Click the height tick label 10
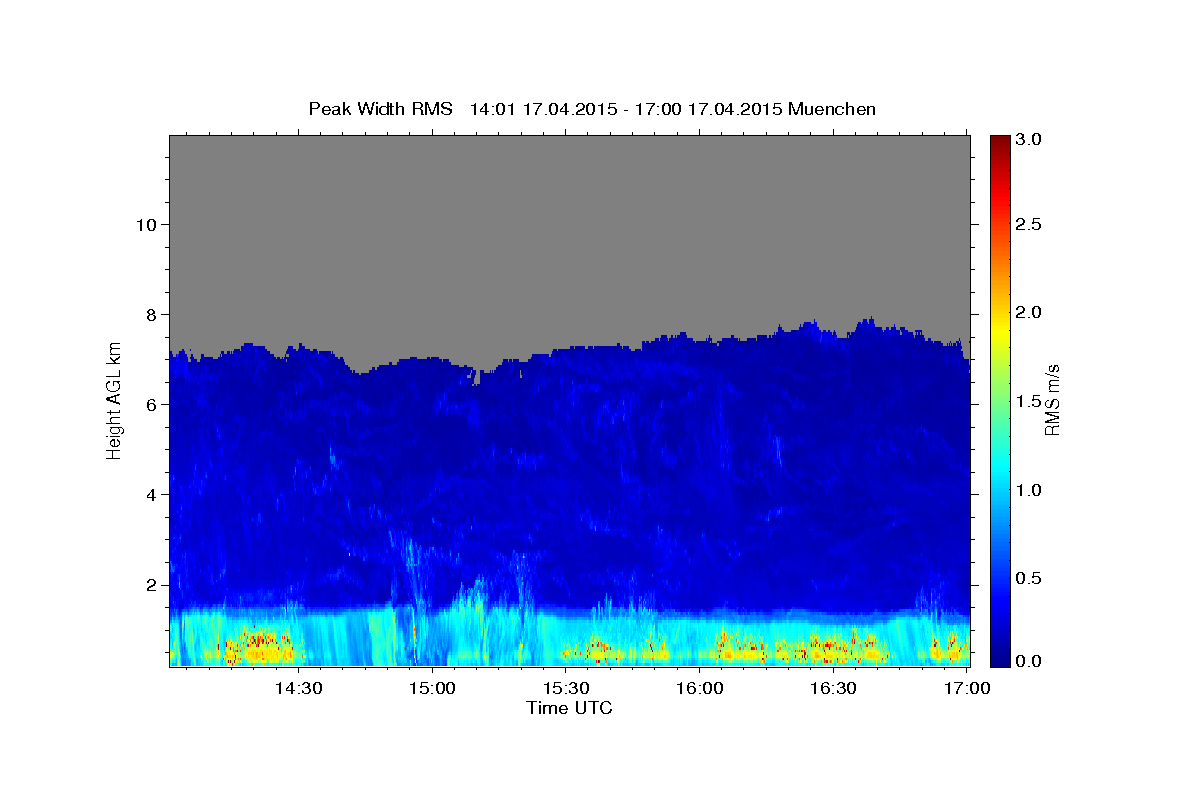Viewport: 1200px width, 800px height. [x=145, y=224]
